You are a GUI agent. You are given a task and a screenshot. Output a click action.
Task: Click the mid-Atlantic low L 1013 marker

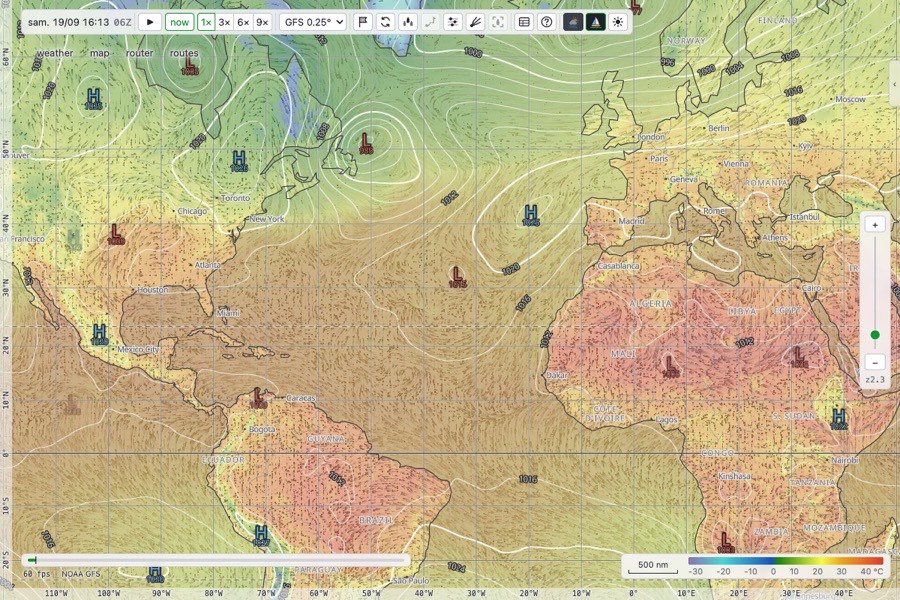457,276
